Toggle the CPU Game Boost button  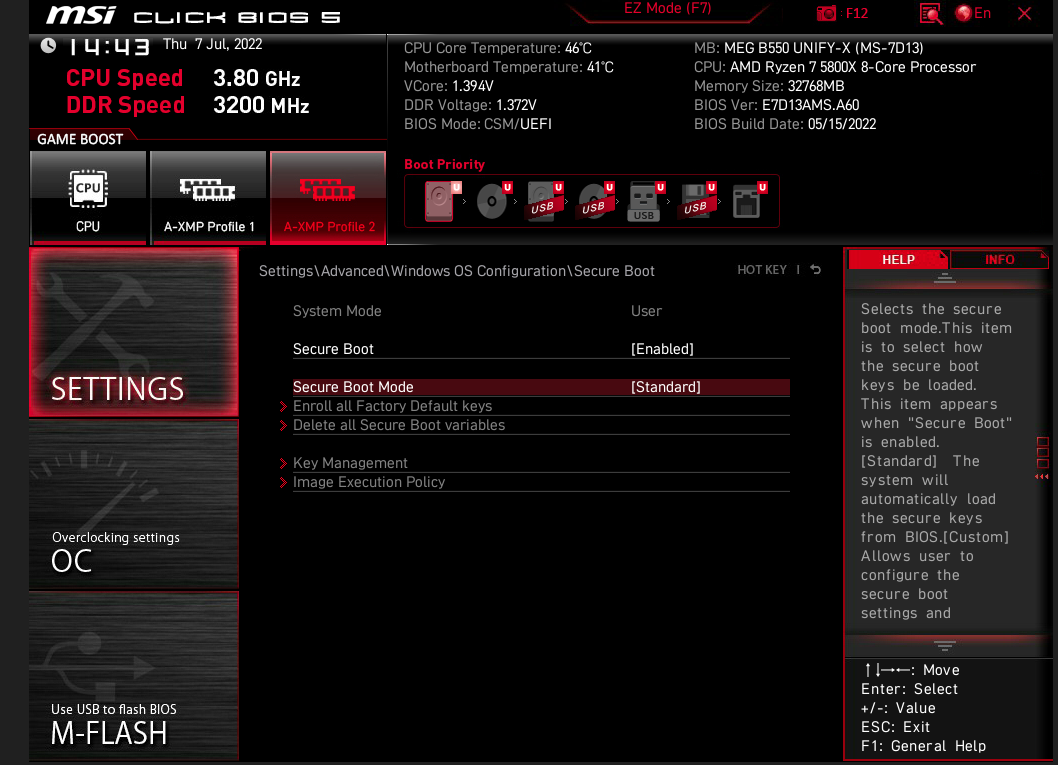88,198
